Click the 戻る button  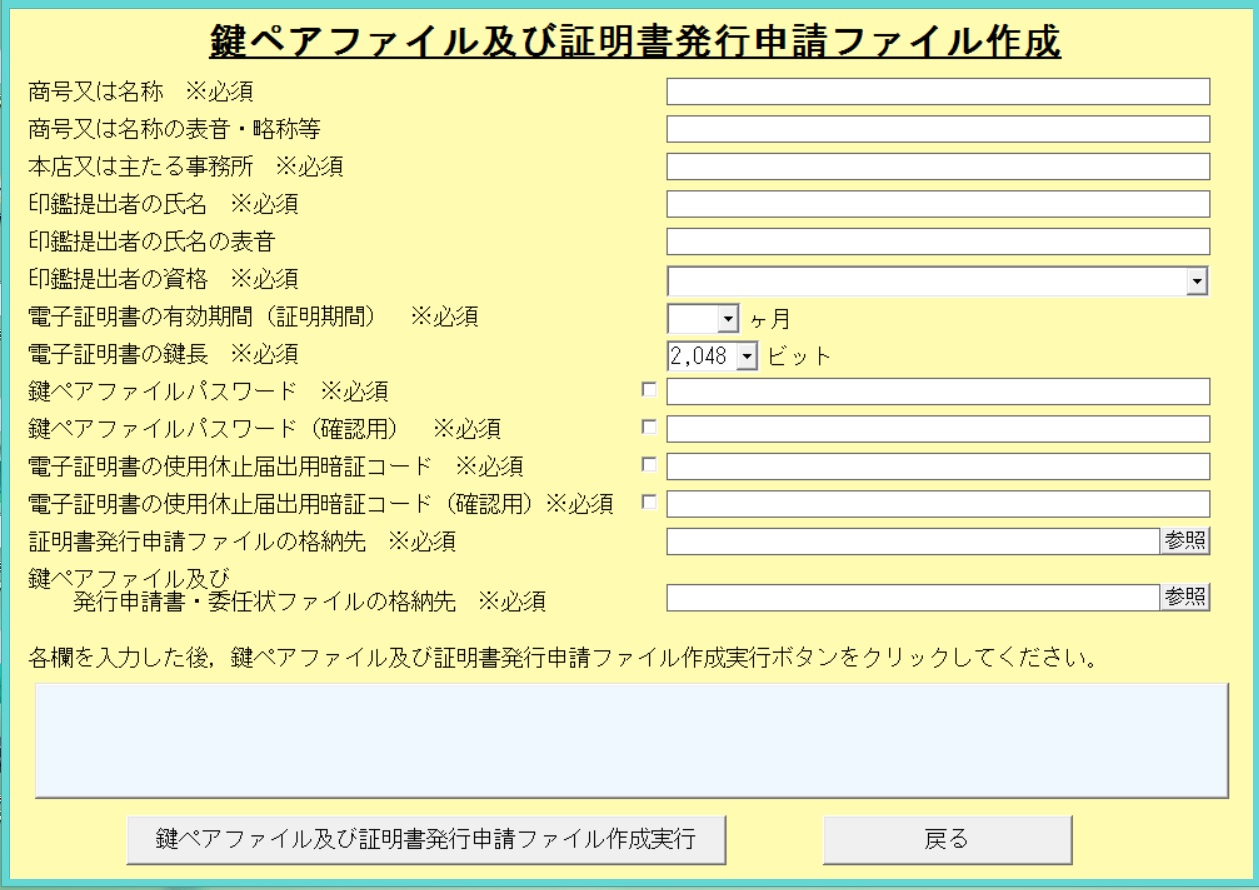[947, 839]
